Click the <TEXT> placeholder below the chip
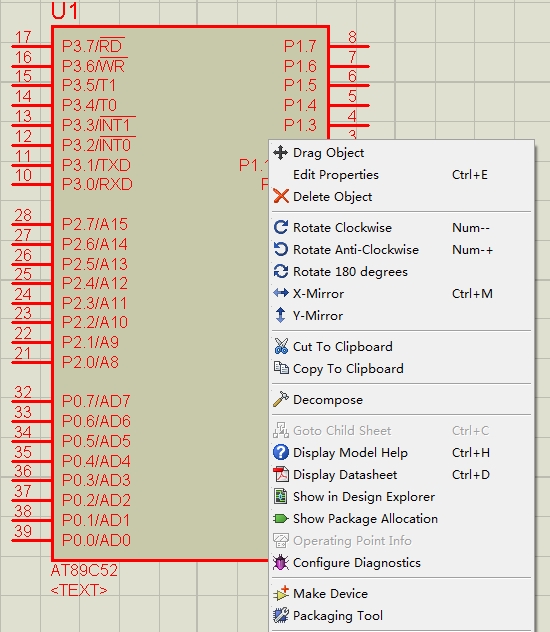The width and height of the screenshot is (550, 632). point(79,590)
